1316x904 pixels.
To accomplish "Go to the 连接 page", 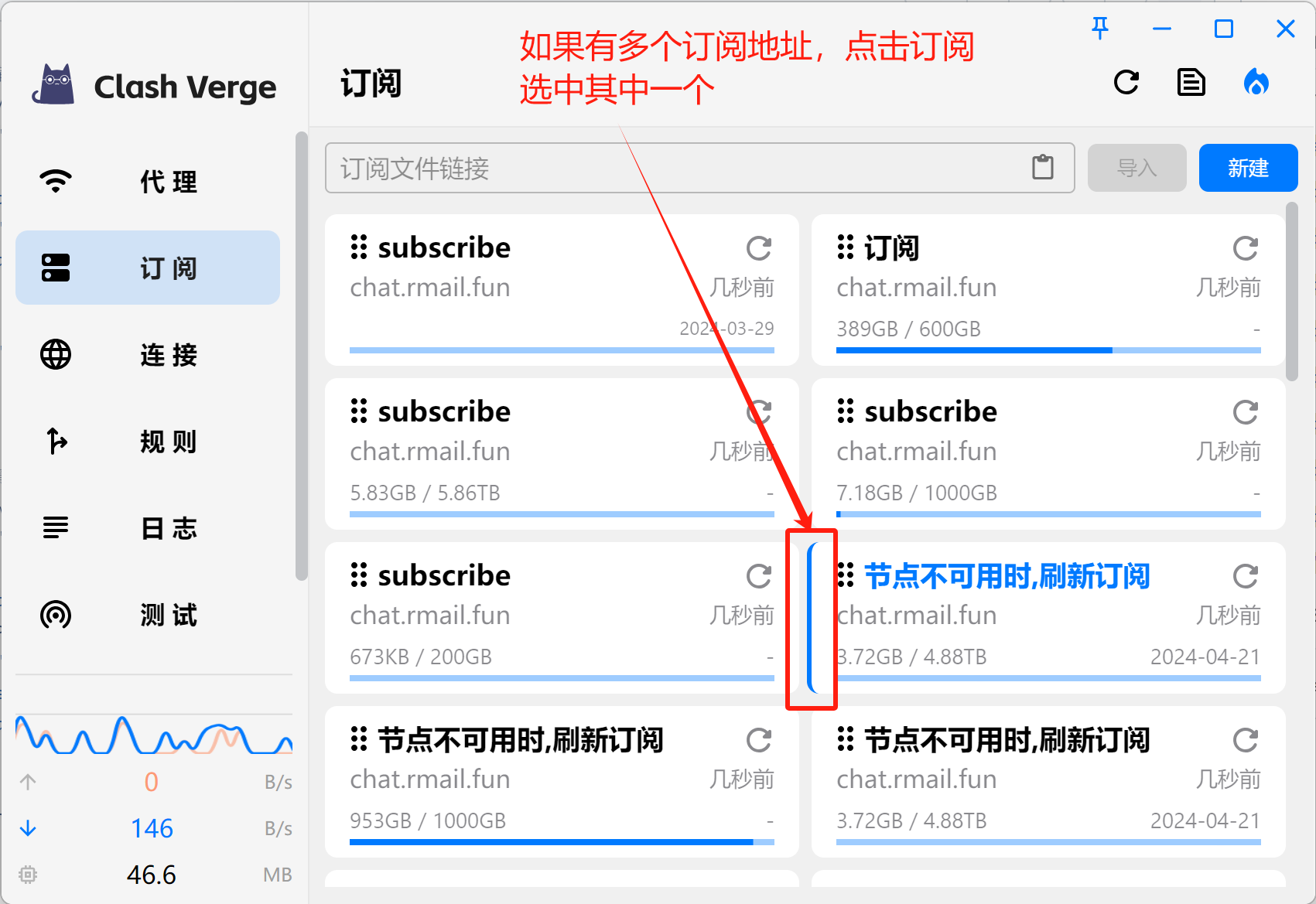I will click(148, 355).
